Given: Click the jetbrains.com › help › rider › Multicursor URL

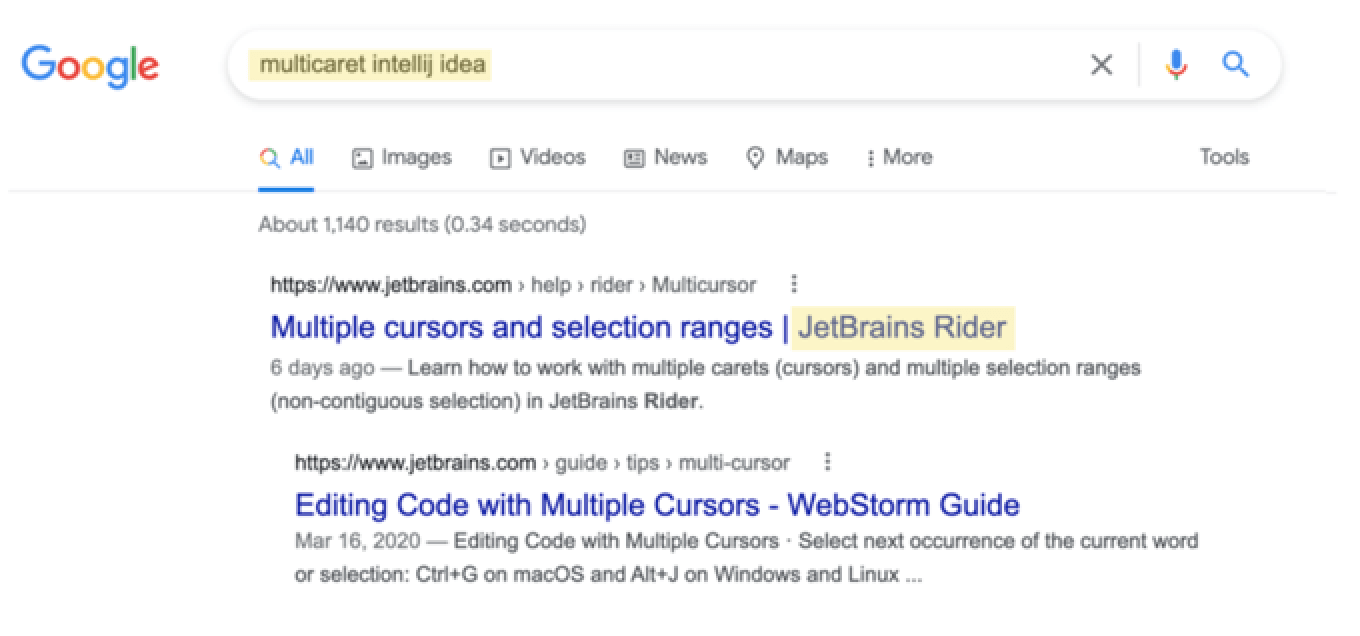Looking at the screenshot, I should click(x=513, y=285).
